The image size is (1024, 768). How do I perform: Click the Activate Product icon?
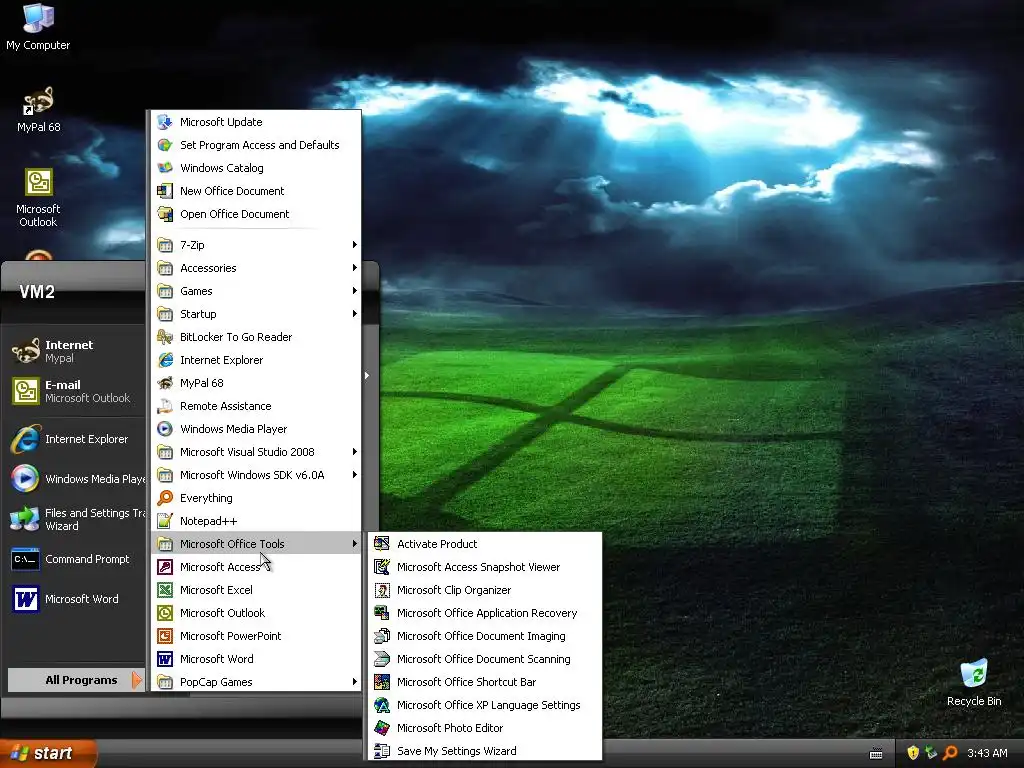(x=382, y=544)
